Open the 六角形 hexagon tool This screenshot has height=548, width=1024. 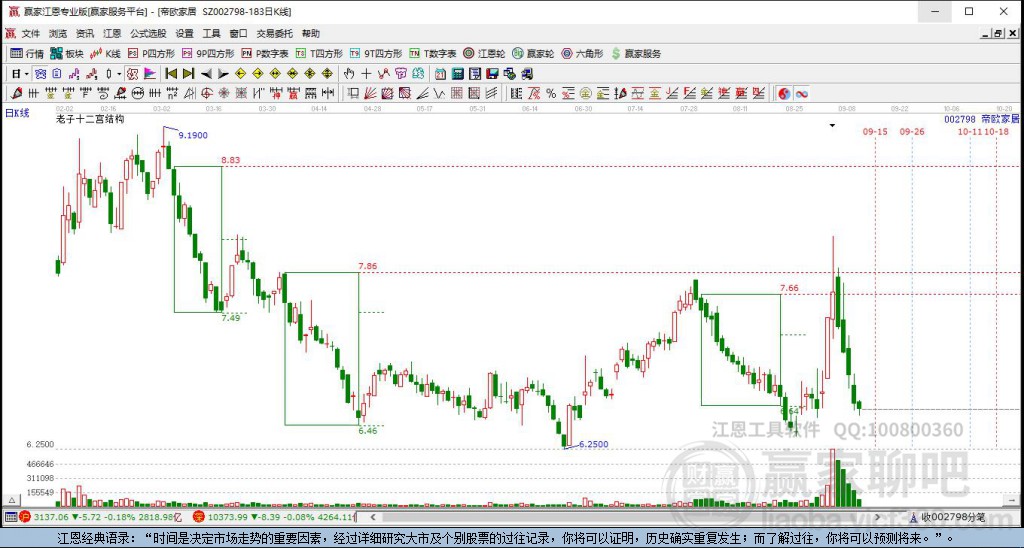point(582,54)
